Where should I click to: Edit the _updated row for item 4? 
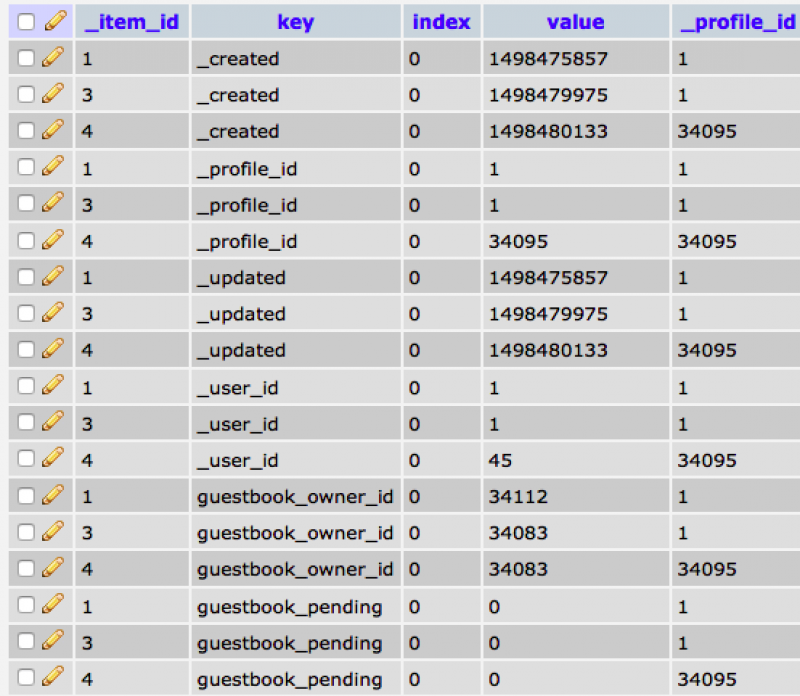(x=53, y=349)
